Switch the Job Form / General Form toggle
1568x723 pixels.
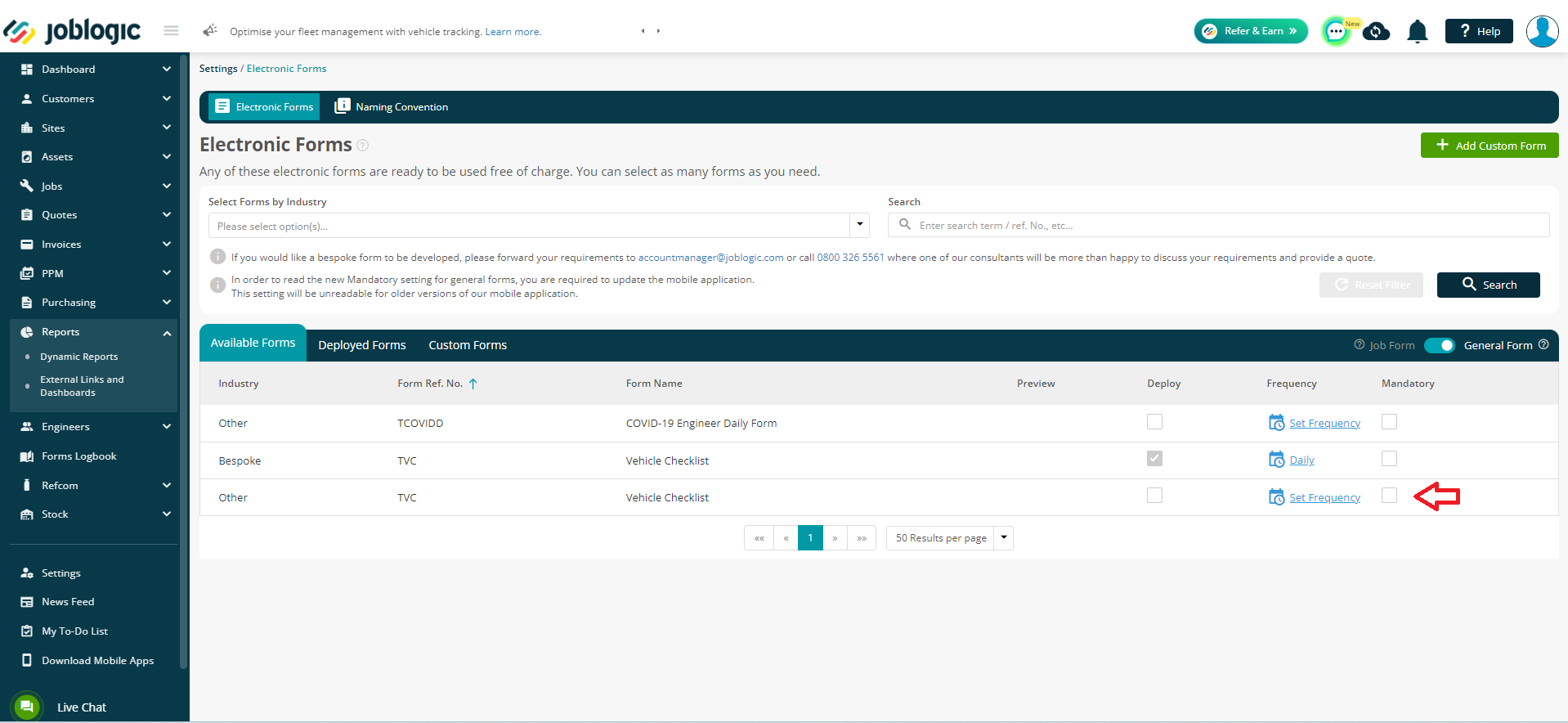click(x=1440, y=345)
